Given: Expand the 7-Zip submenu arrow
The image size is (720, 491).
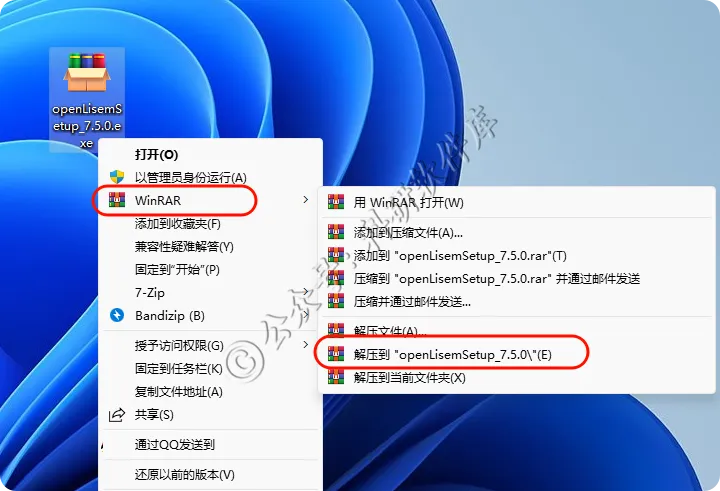Looking at the screenshot, I should point(306,292).
